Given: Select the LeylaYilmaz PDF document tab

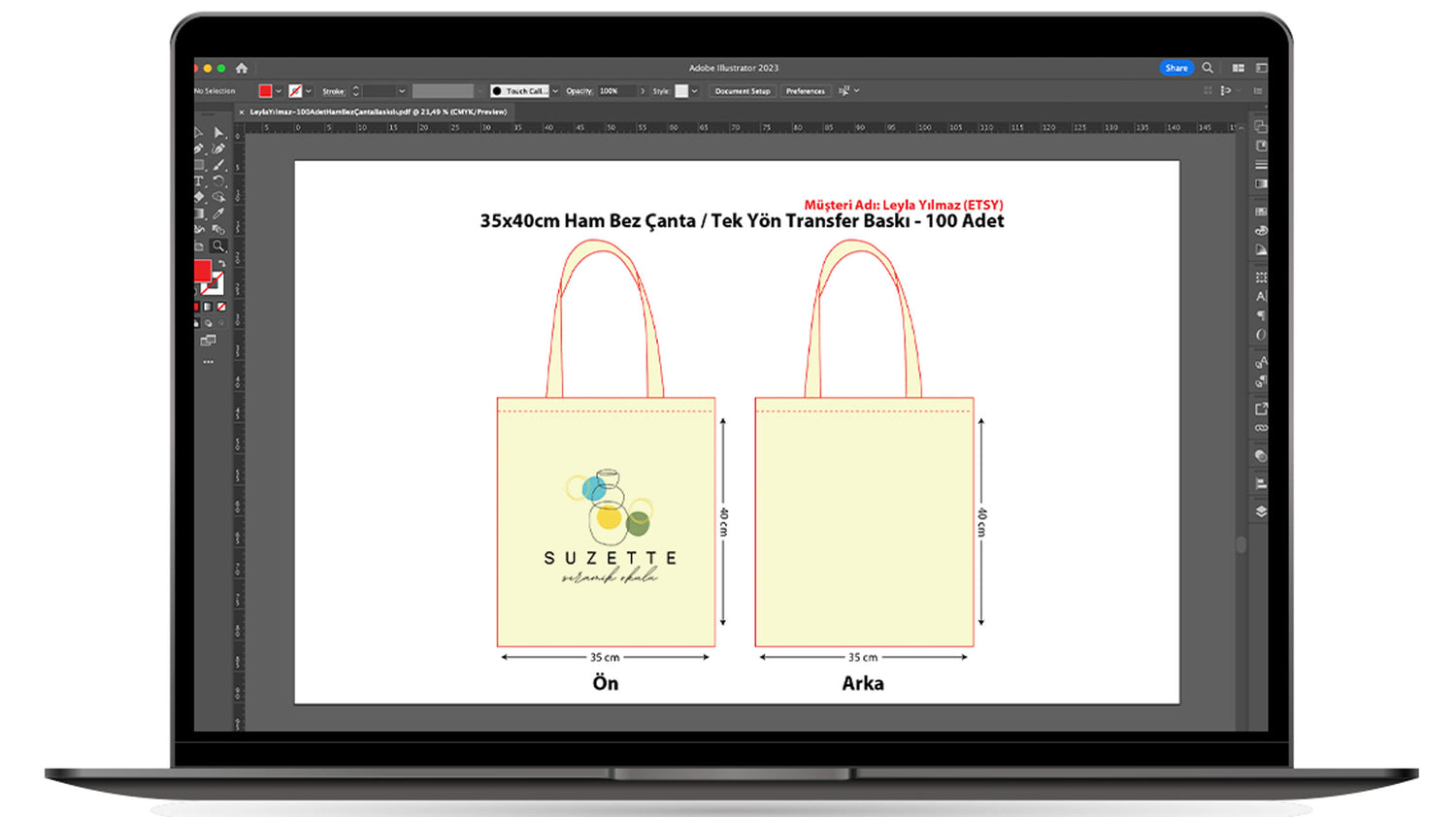Looking at the screenshot, I should 378,113.
